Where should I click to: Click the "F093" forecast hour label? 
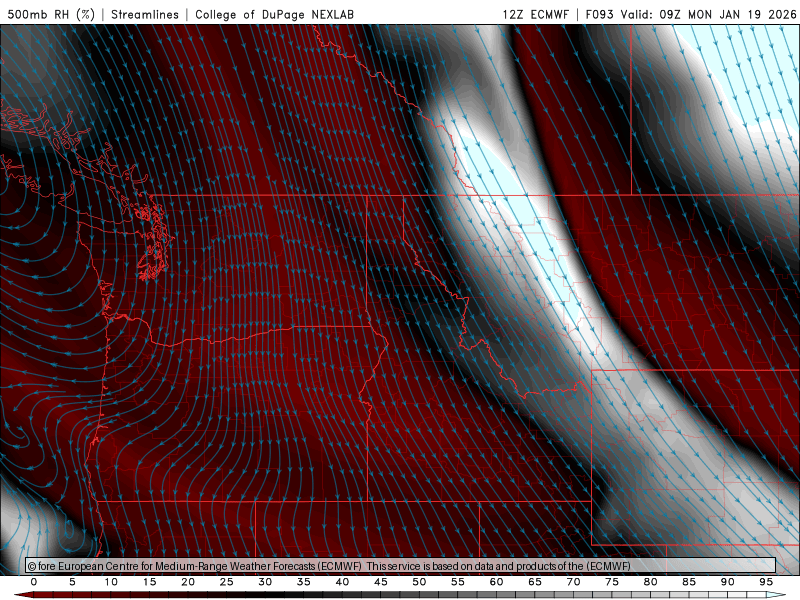pyautogui.click(x=599, y=14)
